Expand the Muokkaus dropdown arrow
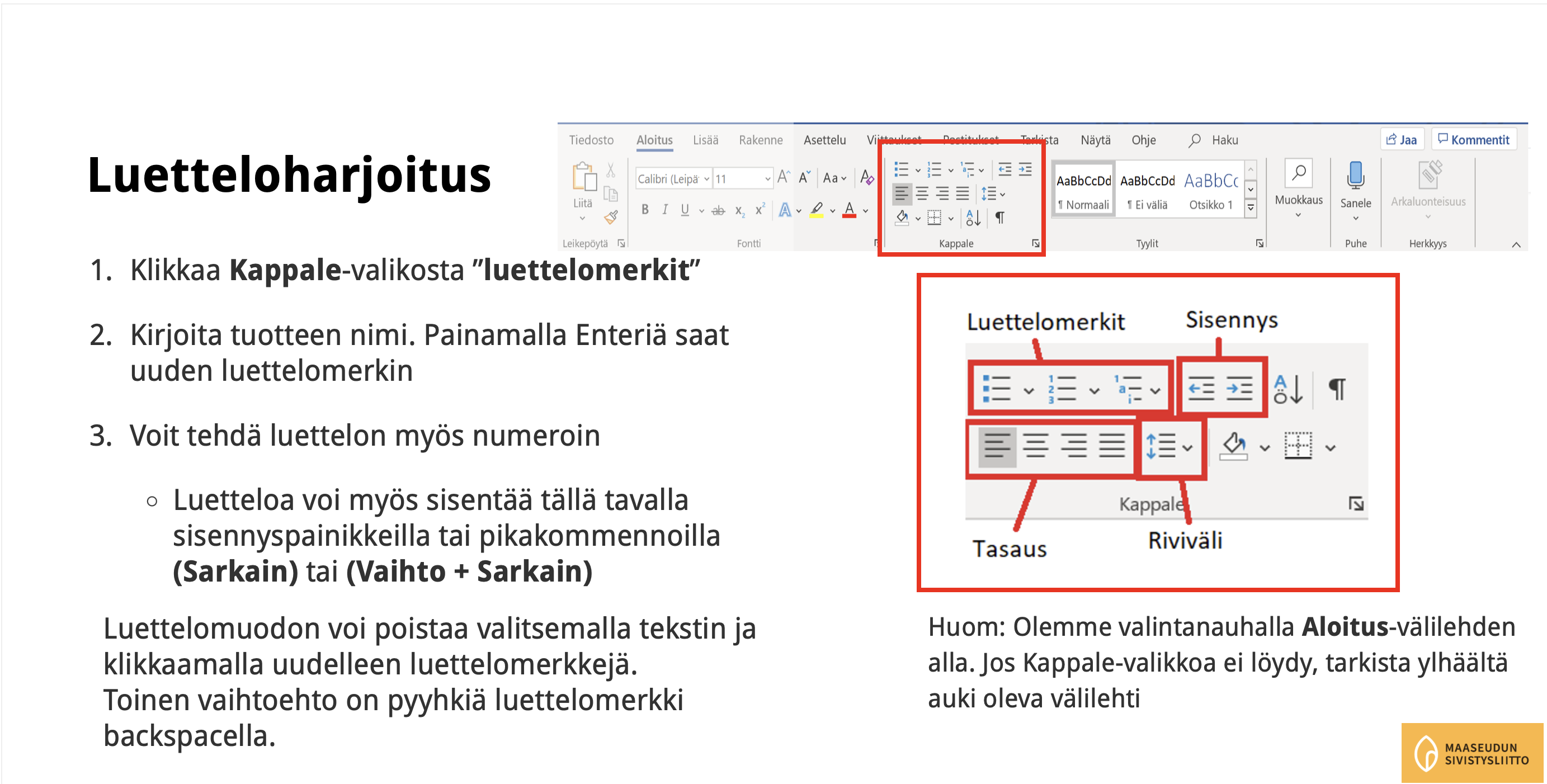Viewport: 1547px width, 784px height. (x=1298, y=215)
